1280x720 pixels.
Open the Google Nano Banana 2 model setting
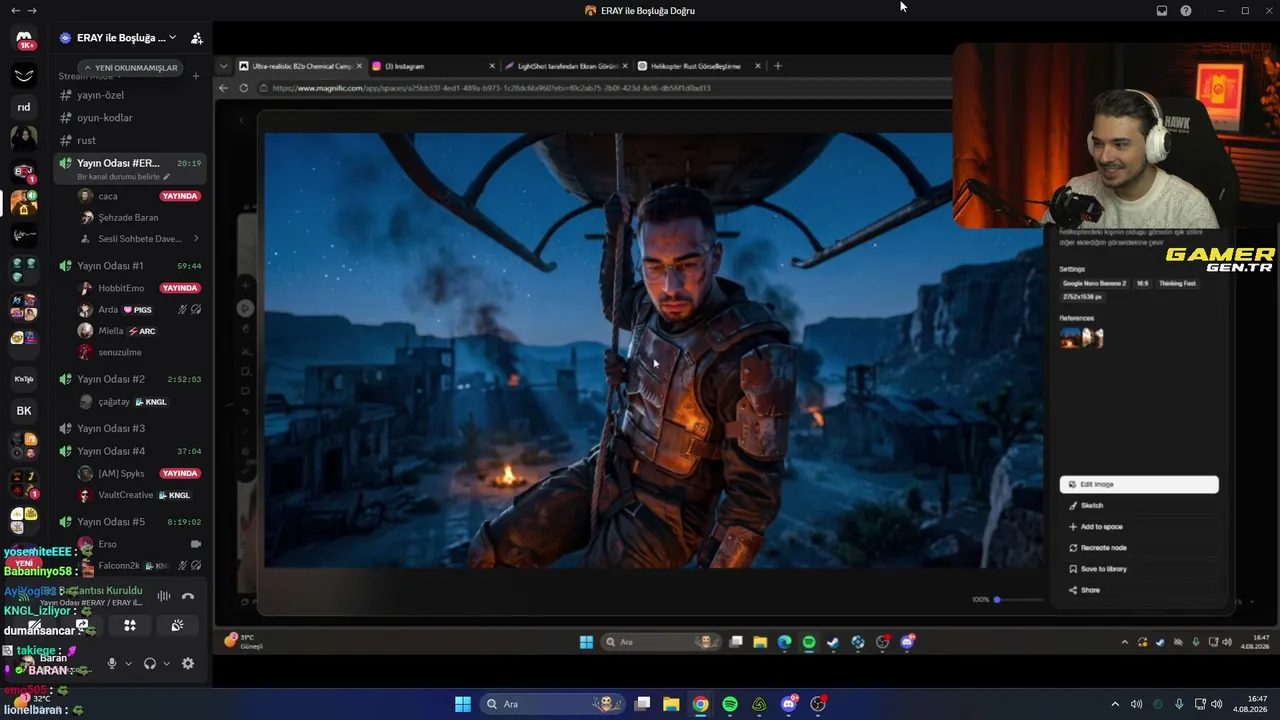[x=1093, y=284]
